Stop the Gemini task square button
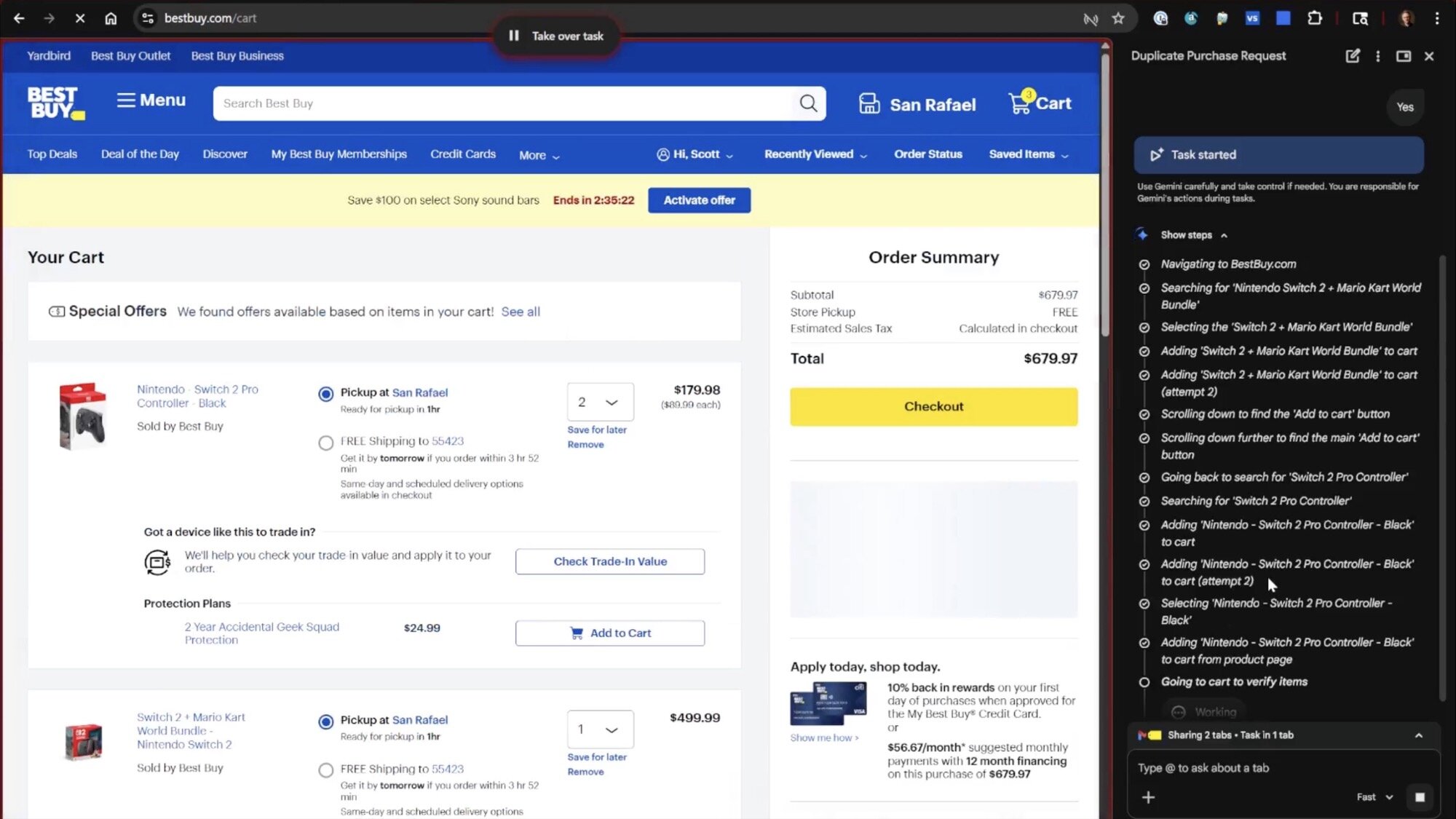 [x=1419, y=797]
